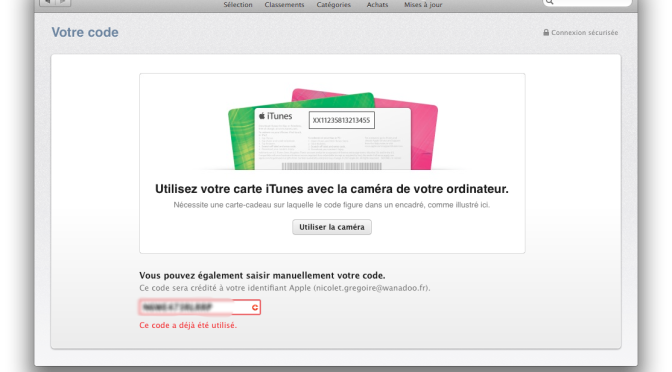Click the Votre code heading

pyautogui.click(x=85, y=32)
